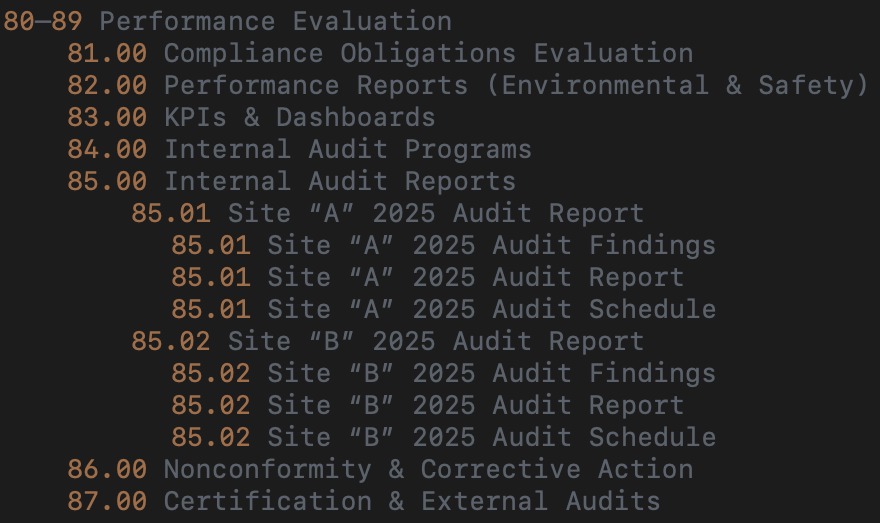This screenshot has height=523, width=880.
Task: Click the orange 82.00 code number
Action: (107, 85)
